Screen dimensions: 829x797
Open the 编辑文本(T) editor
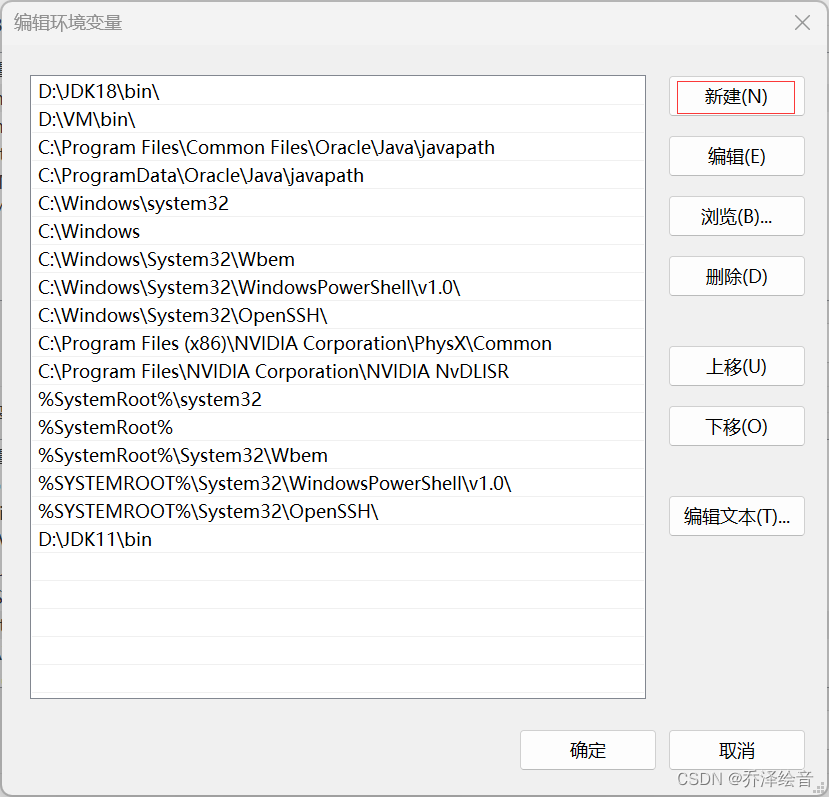click(736, 516)
